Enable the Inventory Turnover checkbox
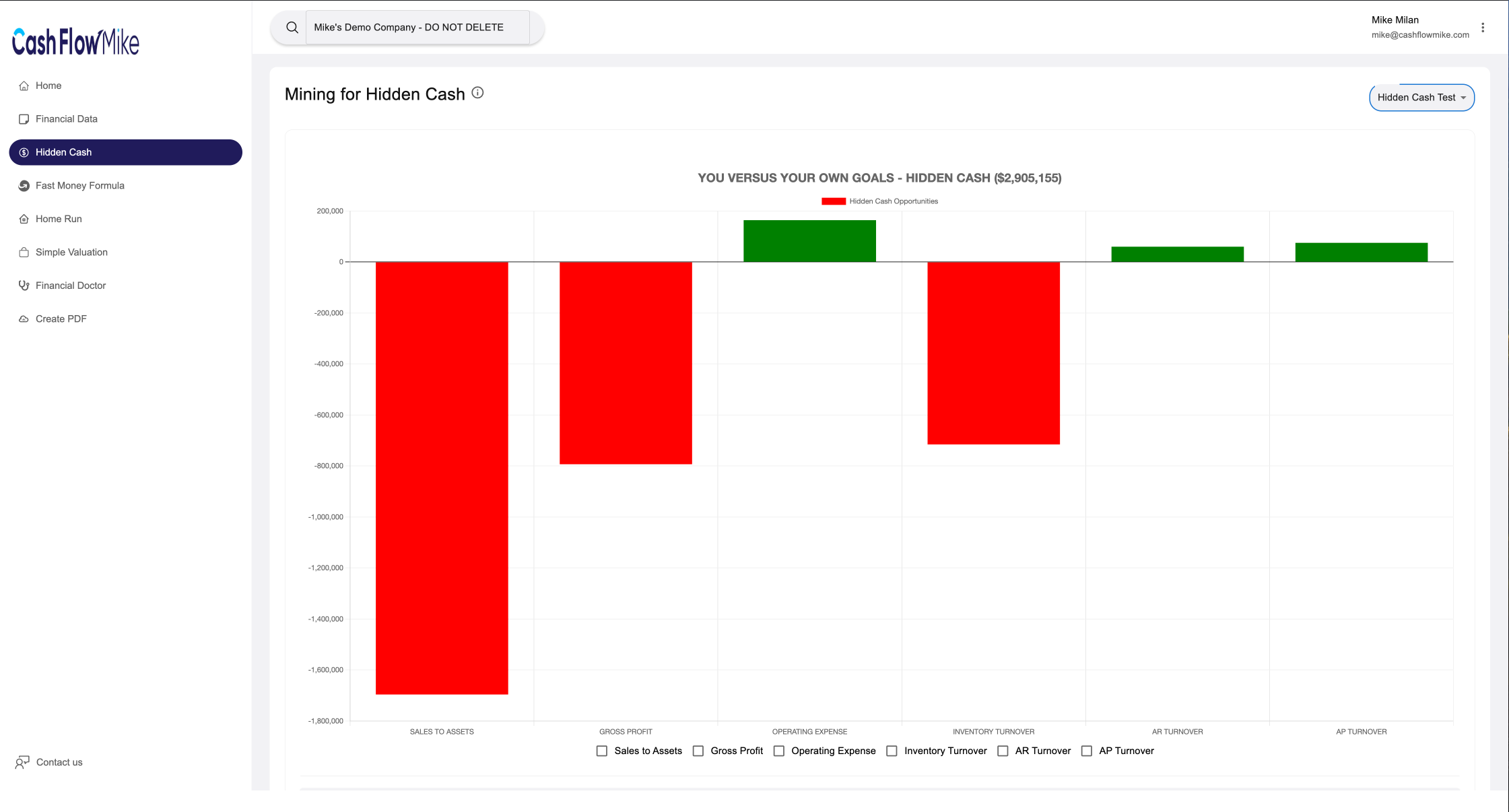 coord(892,751)
